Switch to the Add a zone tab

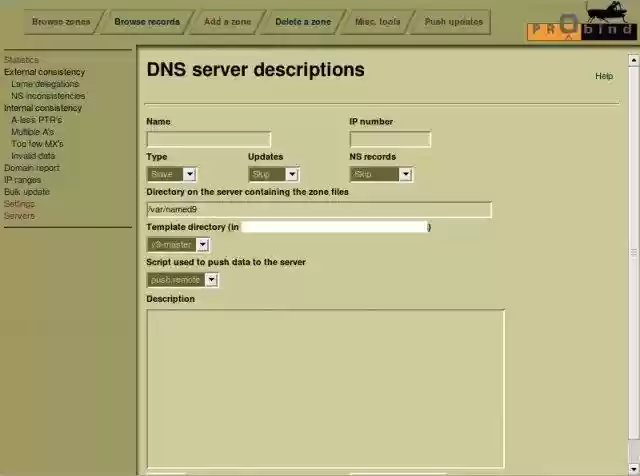[x=227, y=22]
